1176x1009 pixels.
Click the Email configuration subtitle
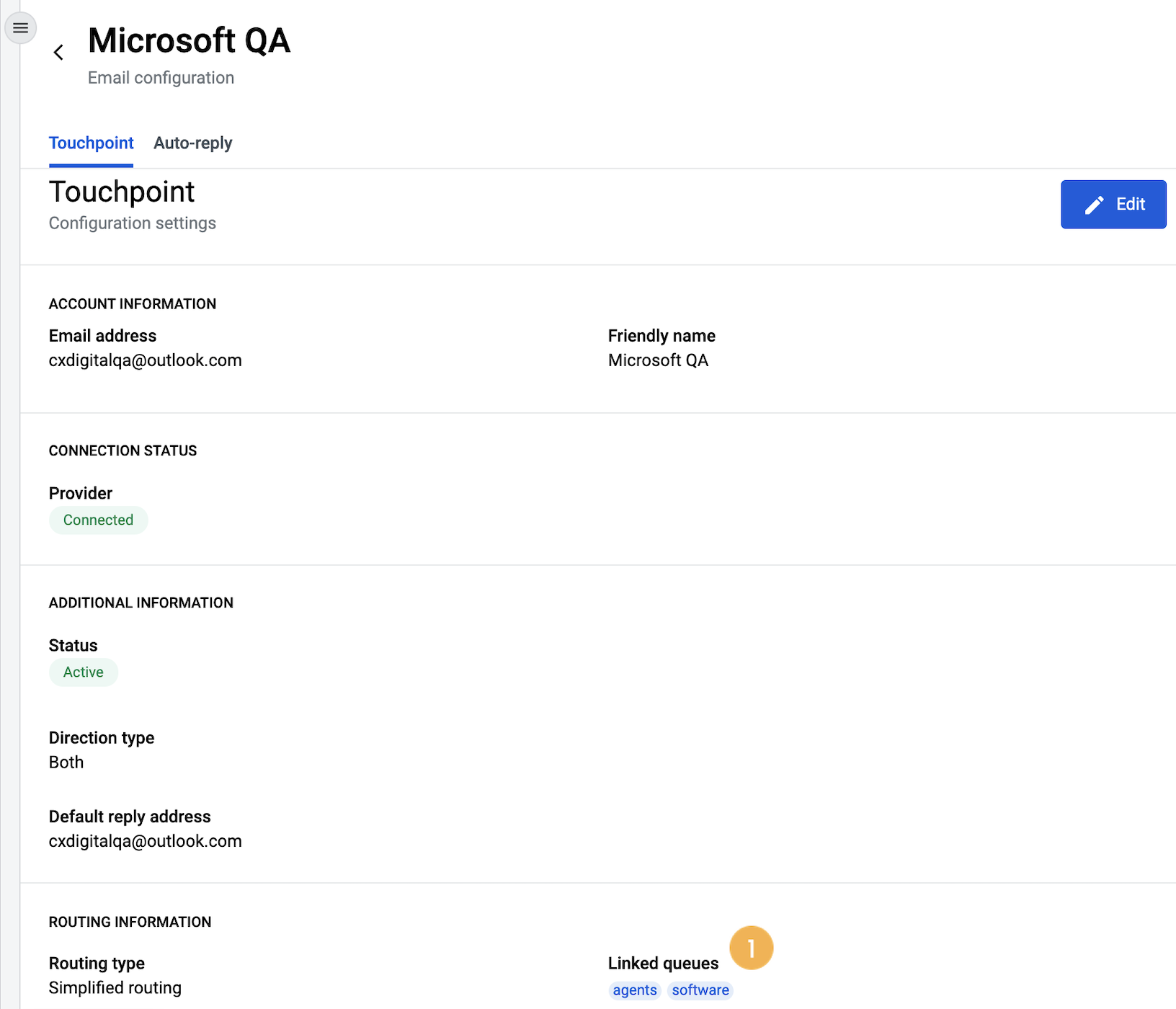[x=161, y=78]
